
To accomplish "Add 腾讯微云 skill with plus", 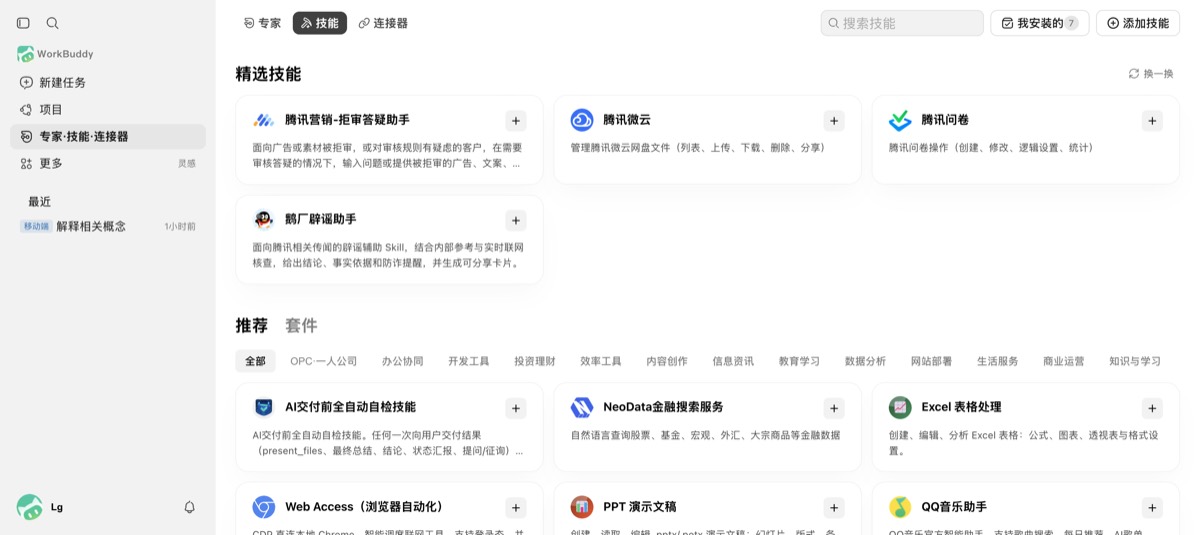I will click(834, 121).
